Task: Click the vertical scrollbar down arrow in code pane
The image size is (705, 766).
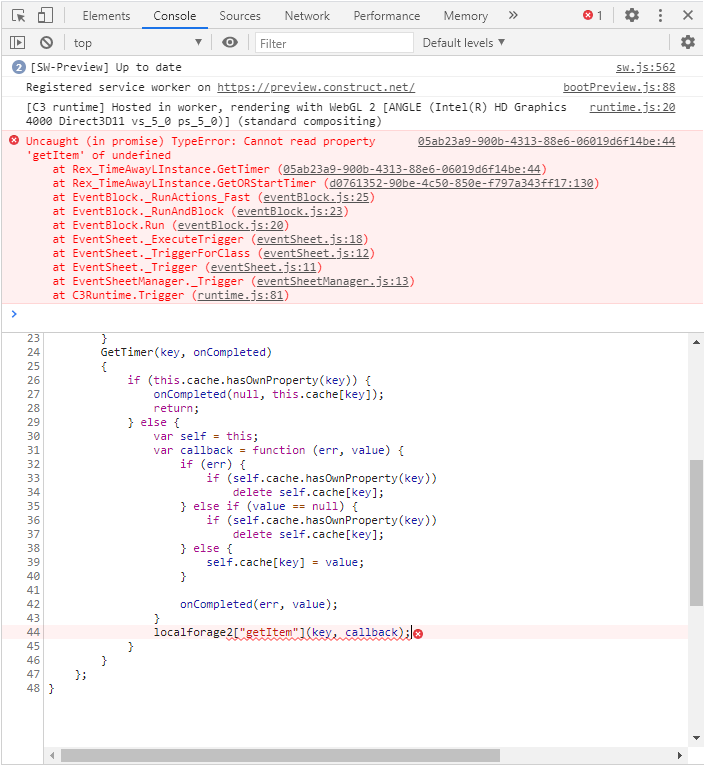Action: click(x=696, y=738)
